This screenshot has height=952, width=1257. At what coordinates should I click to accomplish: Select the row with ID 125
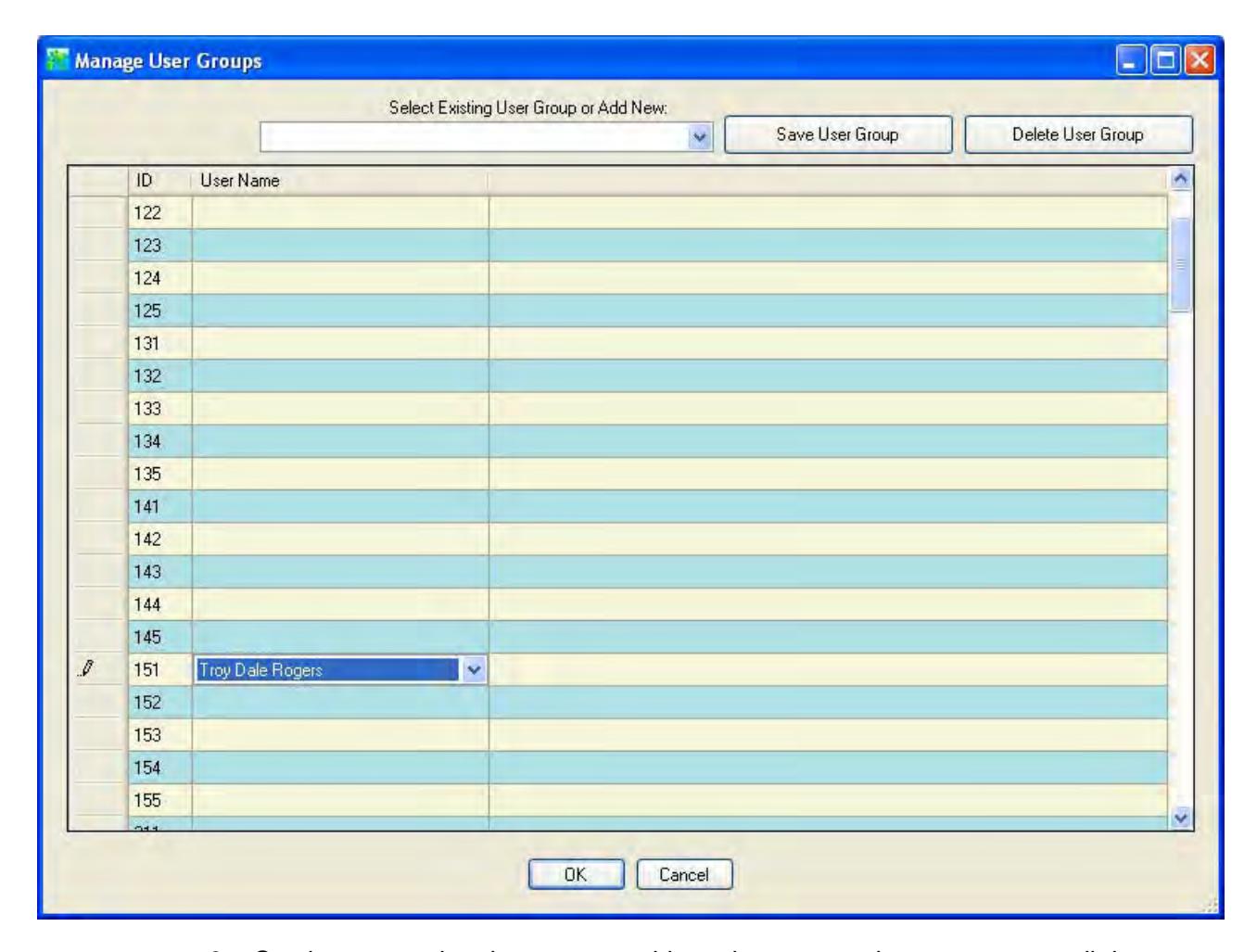pyautogui.click(x=618, y=311)
